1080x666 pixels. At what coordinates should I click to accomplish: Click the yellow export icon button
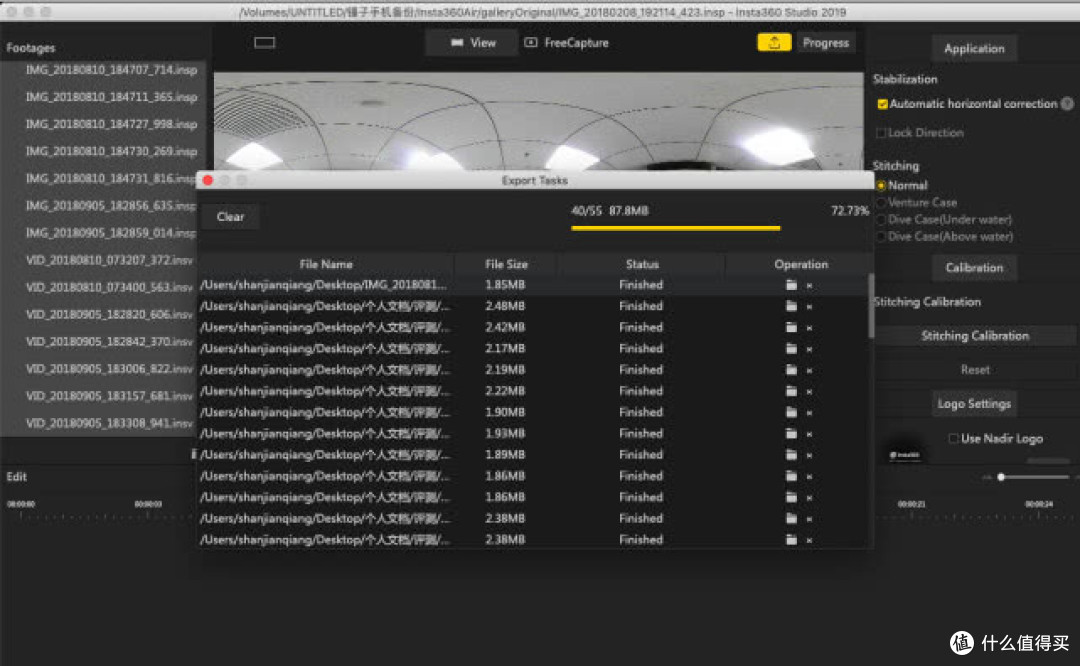click(773, 43)
